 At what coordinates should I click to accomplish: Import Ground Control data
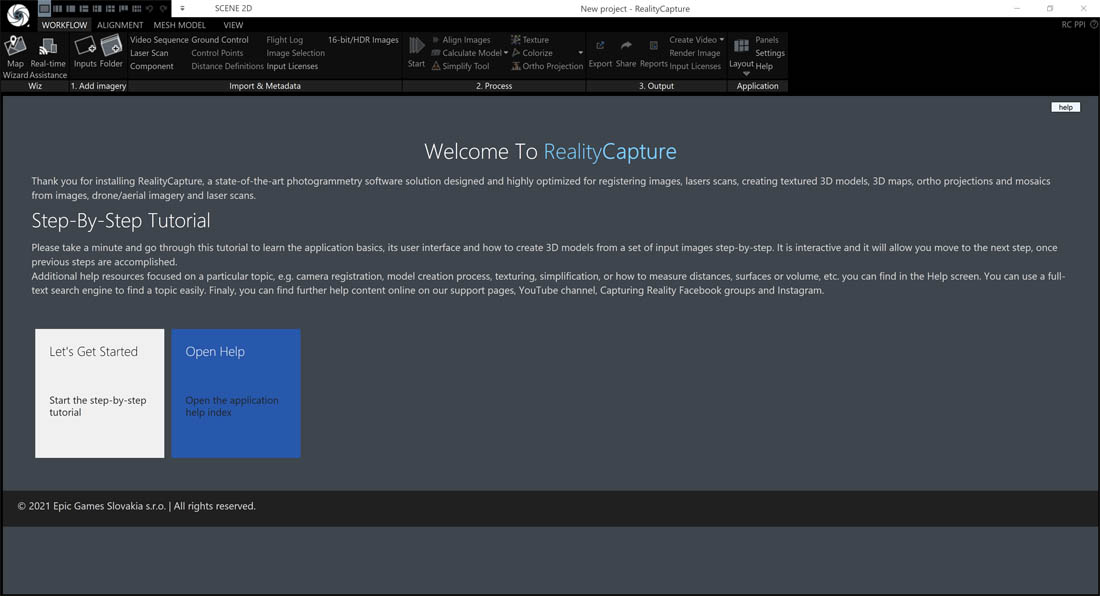coord(220,40)
